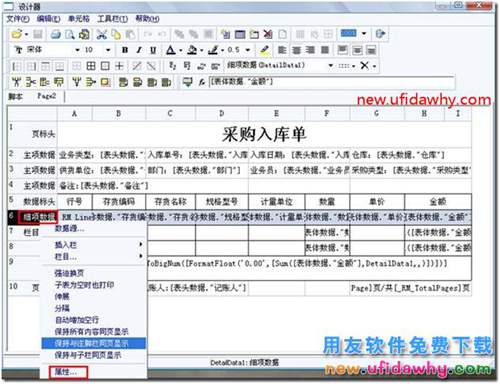Screen dimensions: 500x384
Task: Select title cell 采购入库单
Action: 264,134
